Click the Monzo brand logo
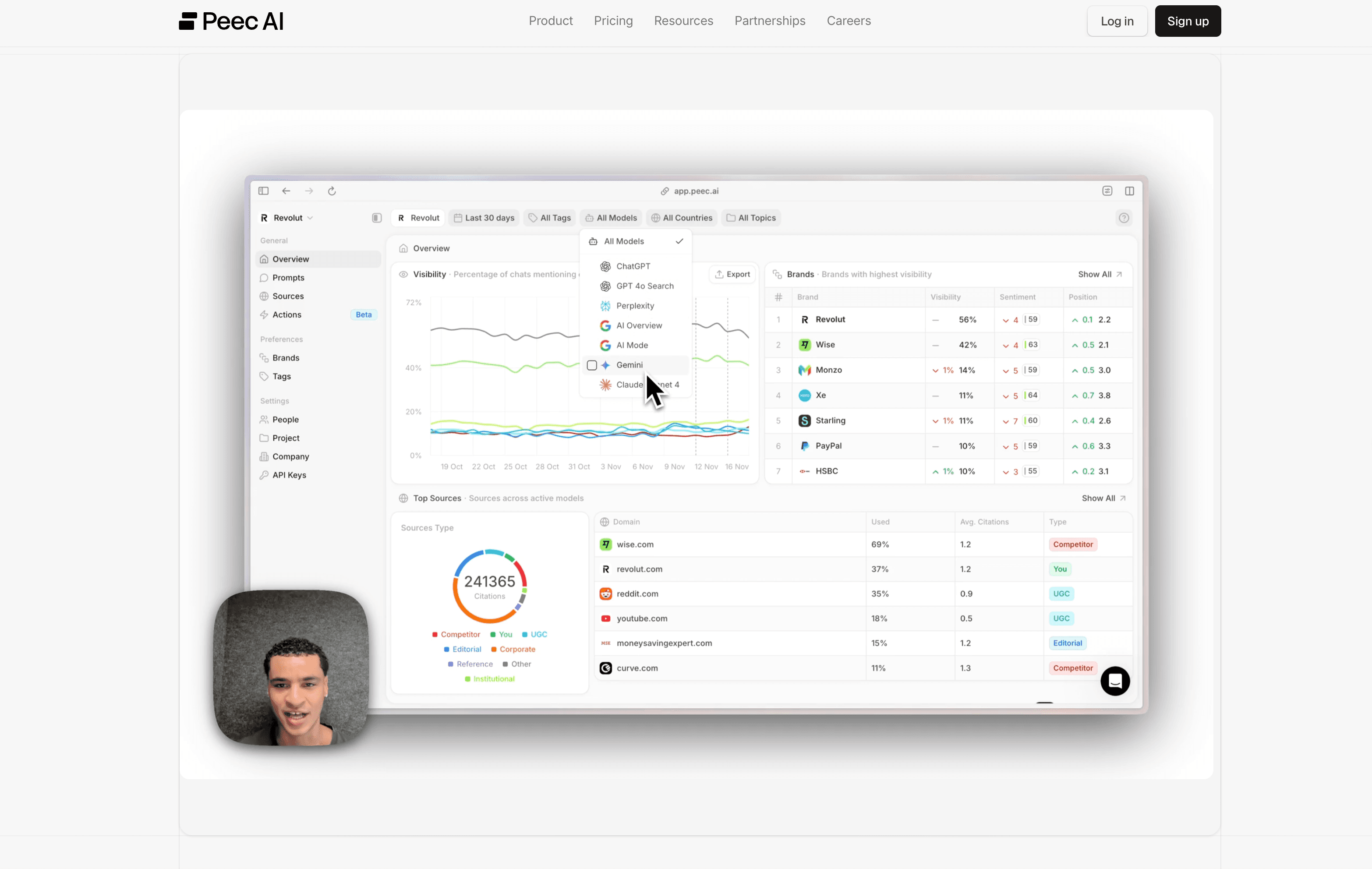1372x869 pixels. (x=805, y=370)
